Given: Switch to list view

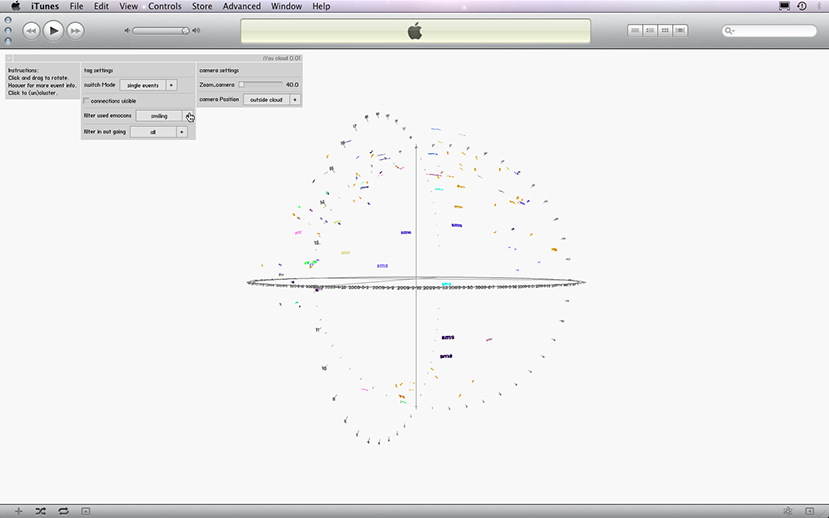Looking at the screenshot, I should click(635, 31).
